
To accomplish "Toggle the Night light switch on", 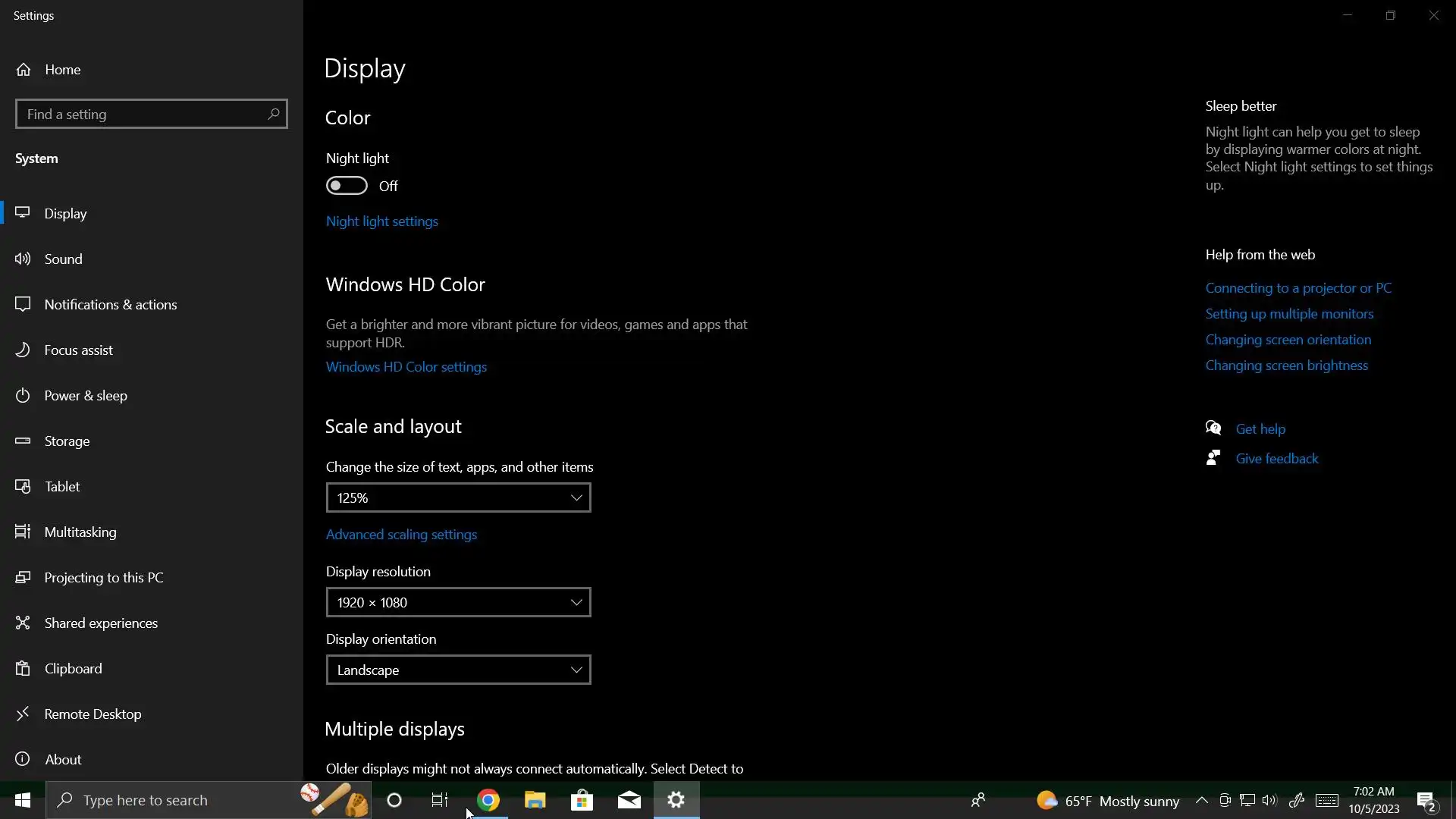I will coord(347,187).
